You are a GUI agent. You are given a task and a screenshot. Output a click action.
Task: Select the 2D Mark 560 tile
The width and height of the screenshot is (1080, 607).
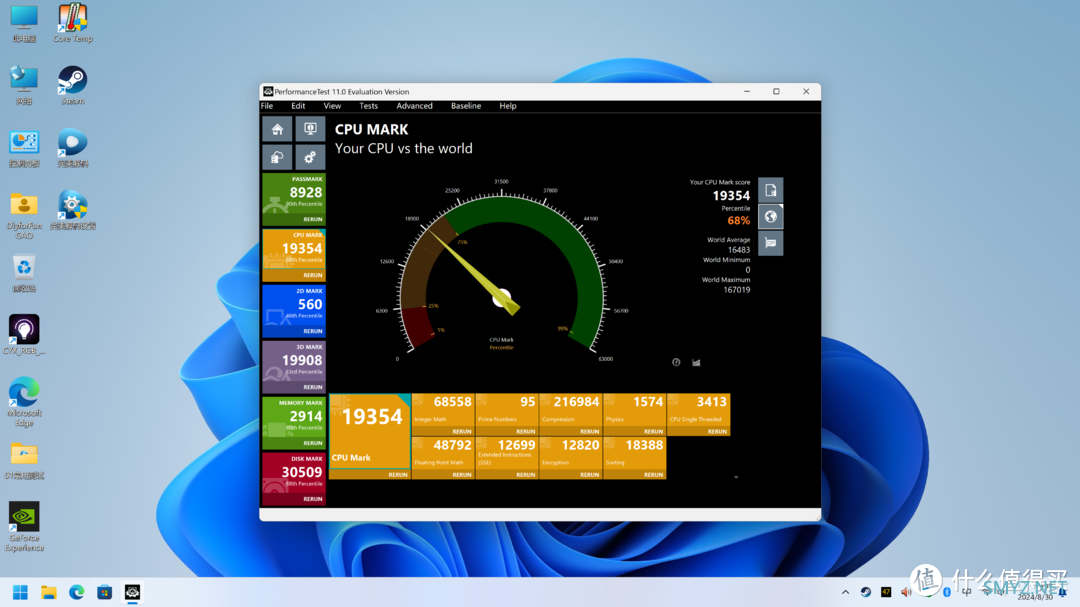pos(293,311)
